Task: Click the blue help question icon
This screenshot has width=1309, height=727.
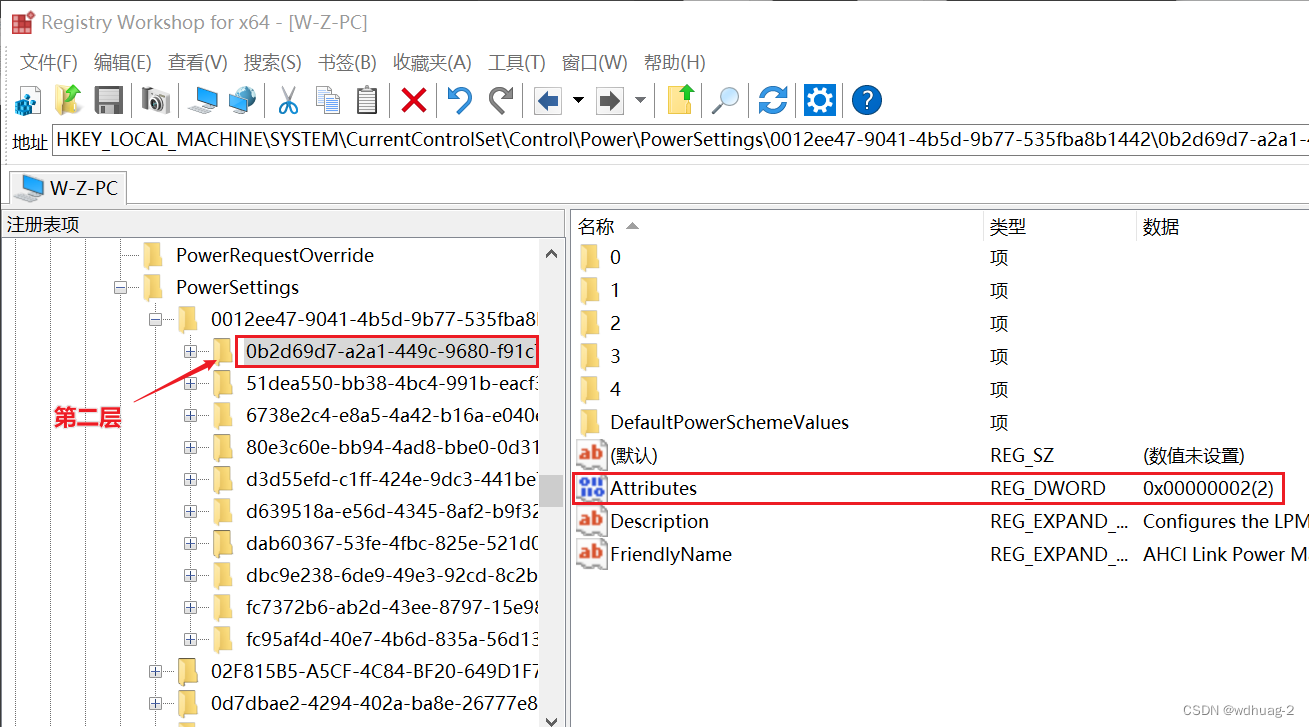Action: (x=867, y=100)
